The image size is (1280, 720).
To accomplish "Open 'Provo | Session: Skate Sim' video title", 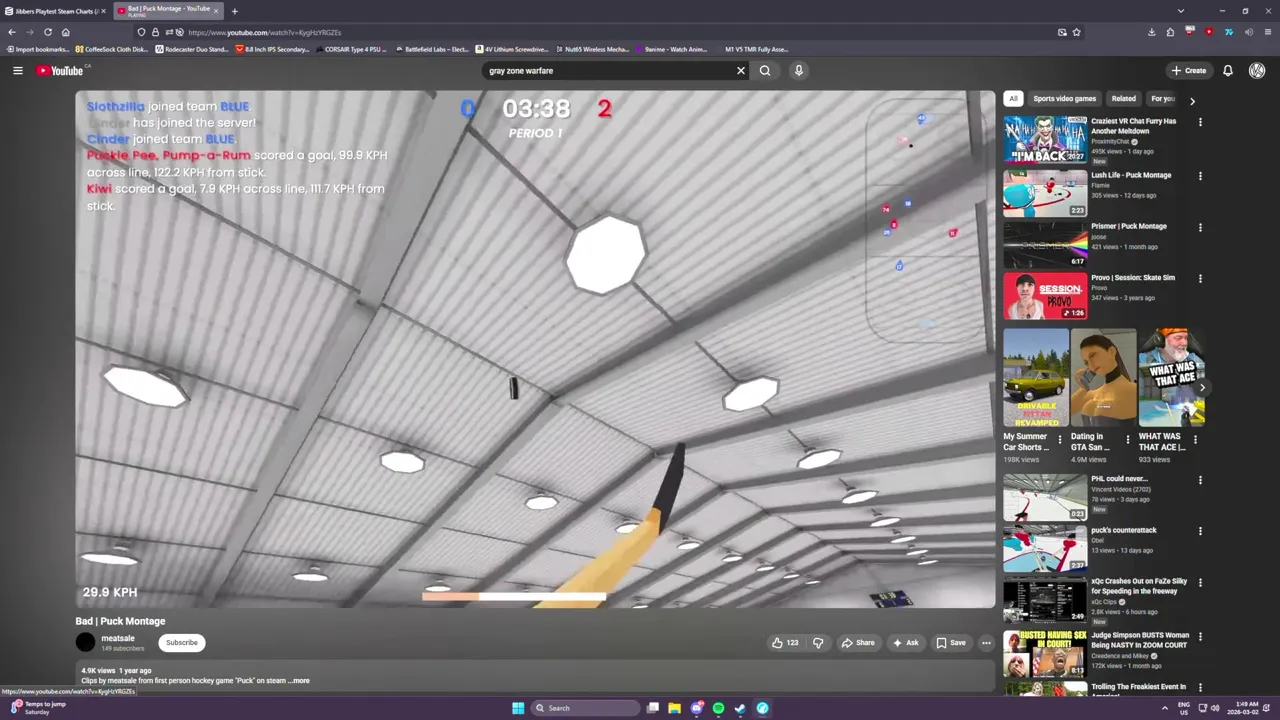I will point(1133,278).
